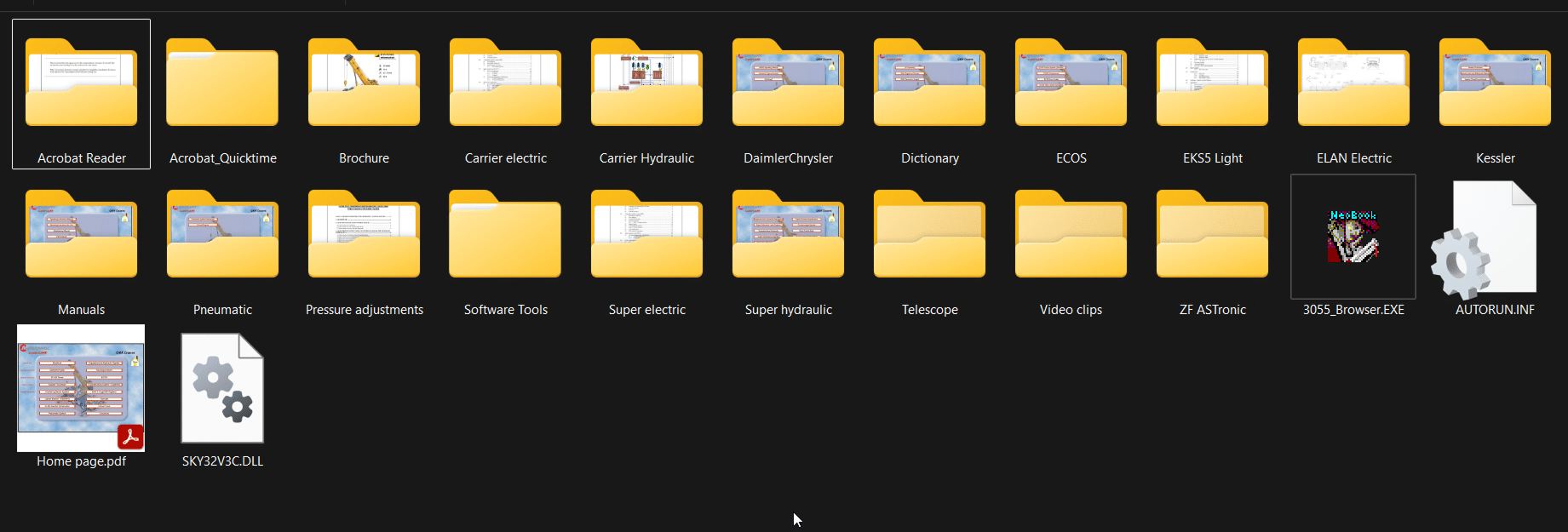Select the SKY32V3C.DLL file icon
The width and height of the screenshot is (1568, 532).
[x=222, y=388]
